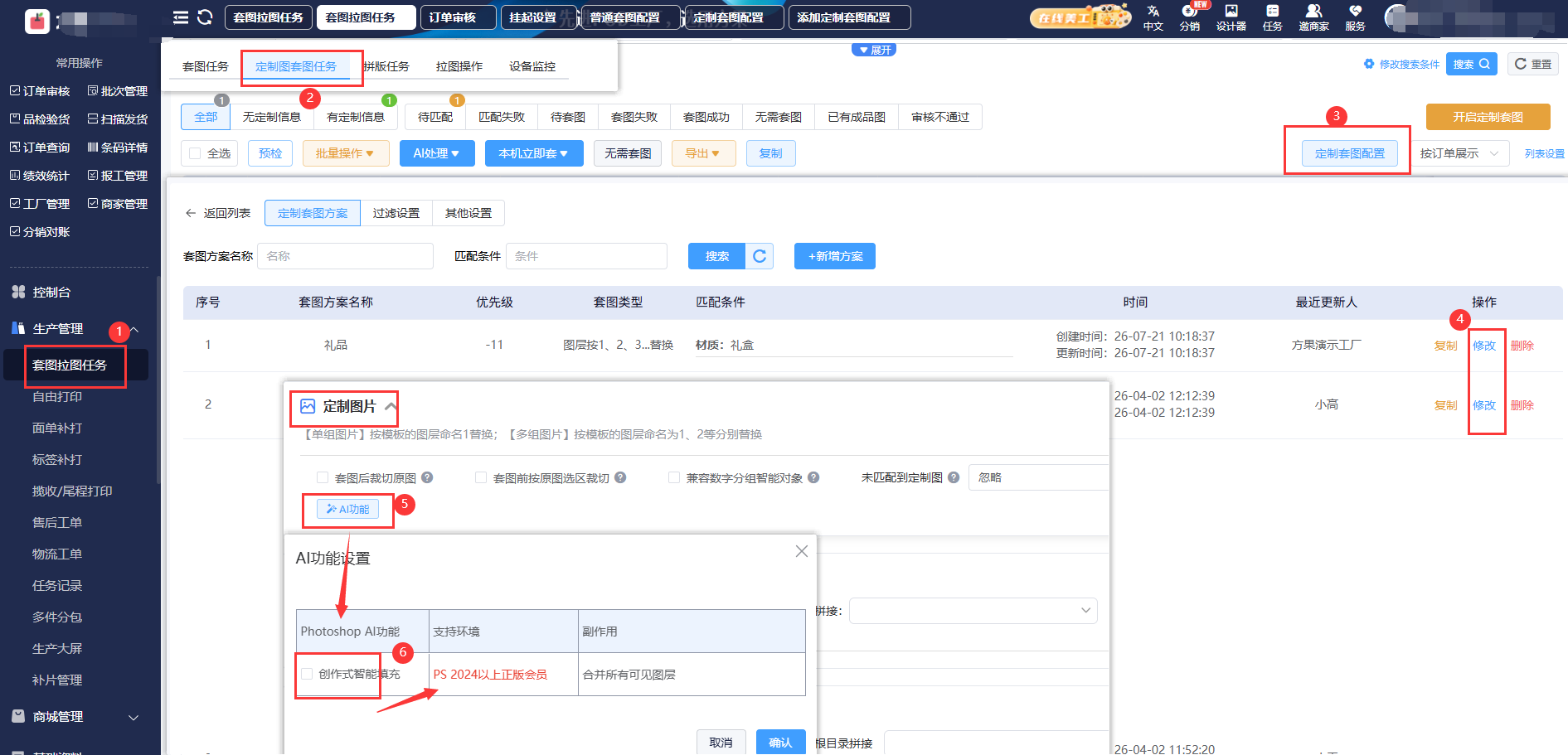Open 控制台 in the sidebar

[x=51, y=292]
